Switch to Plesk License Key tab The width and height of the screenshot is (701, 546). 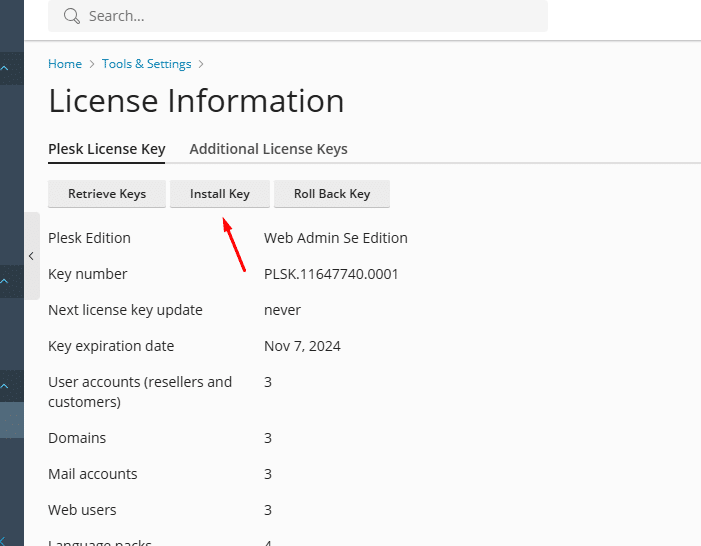click(x=107, y=149)
